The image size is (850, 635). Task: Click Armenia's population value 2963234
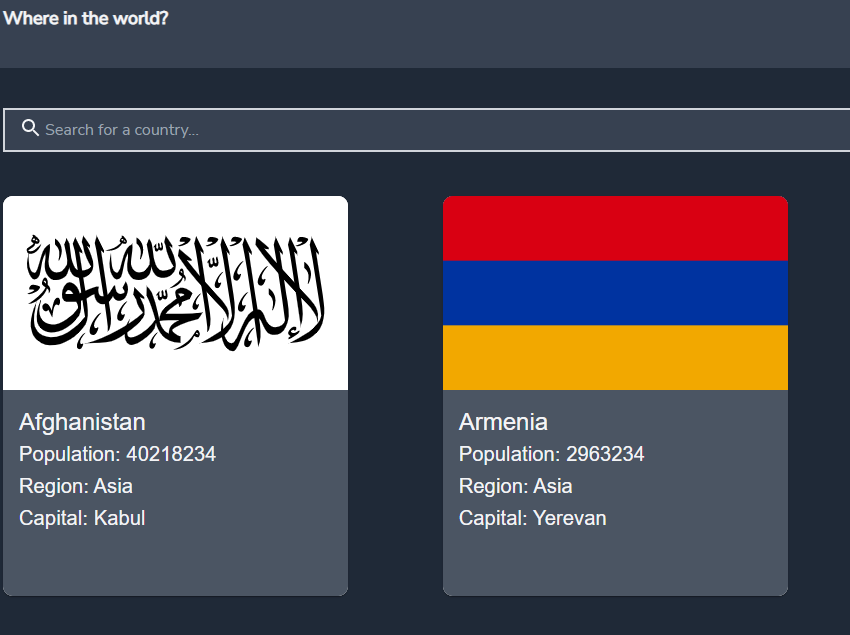(x=605, y=454)
